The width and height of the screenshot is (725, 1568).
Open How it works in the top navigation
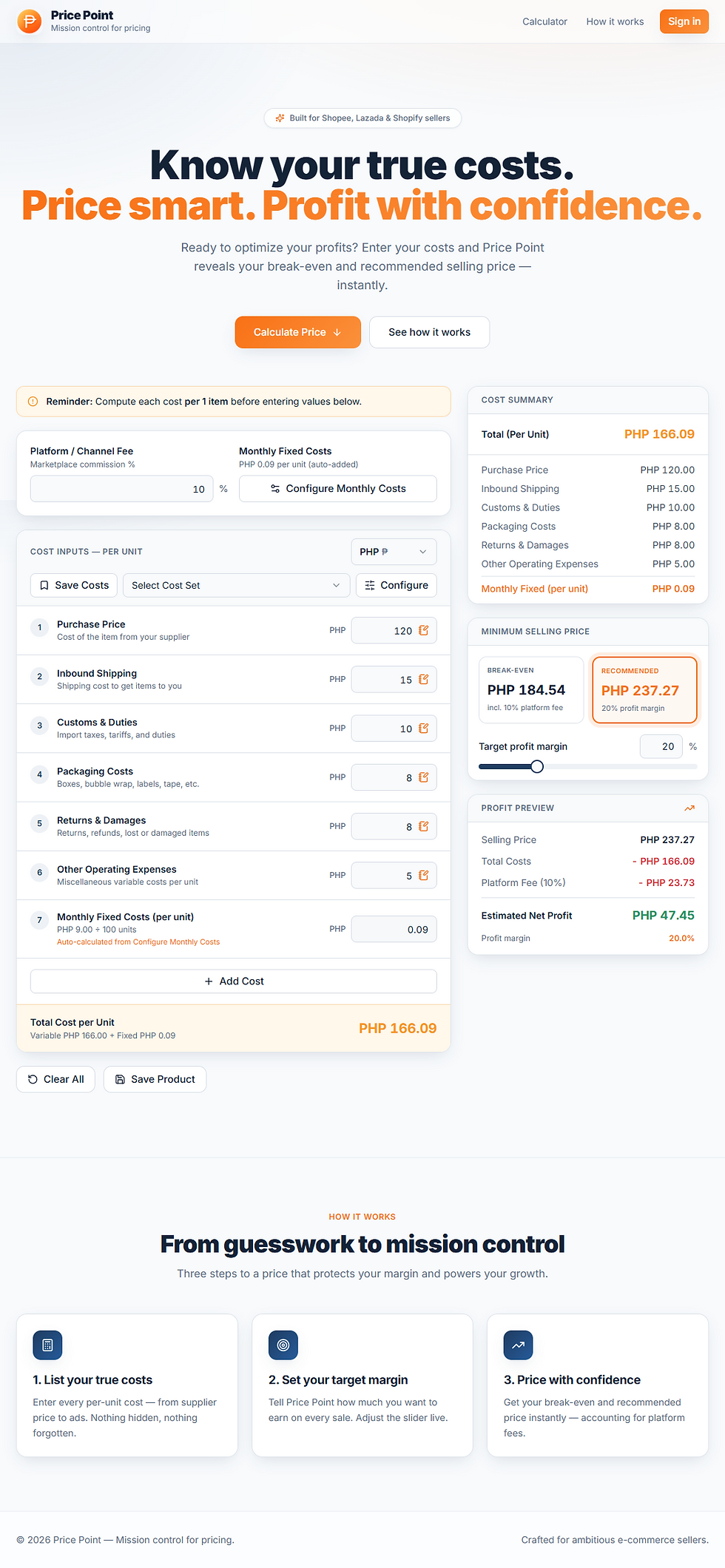point(615,21)
